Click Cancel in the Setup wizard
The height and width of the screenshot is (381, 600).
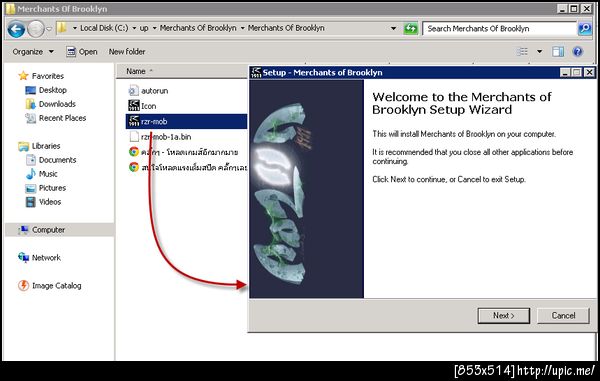(x=563, y=316)
